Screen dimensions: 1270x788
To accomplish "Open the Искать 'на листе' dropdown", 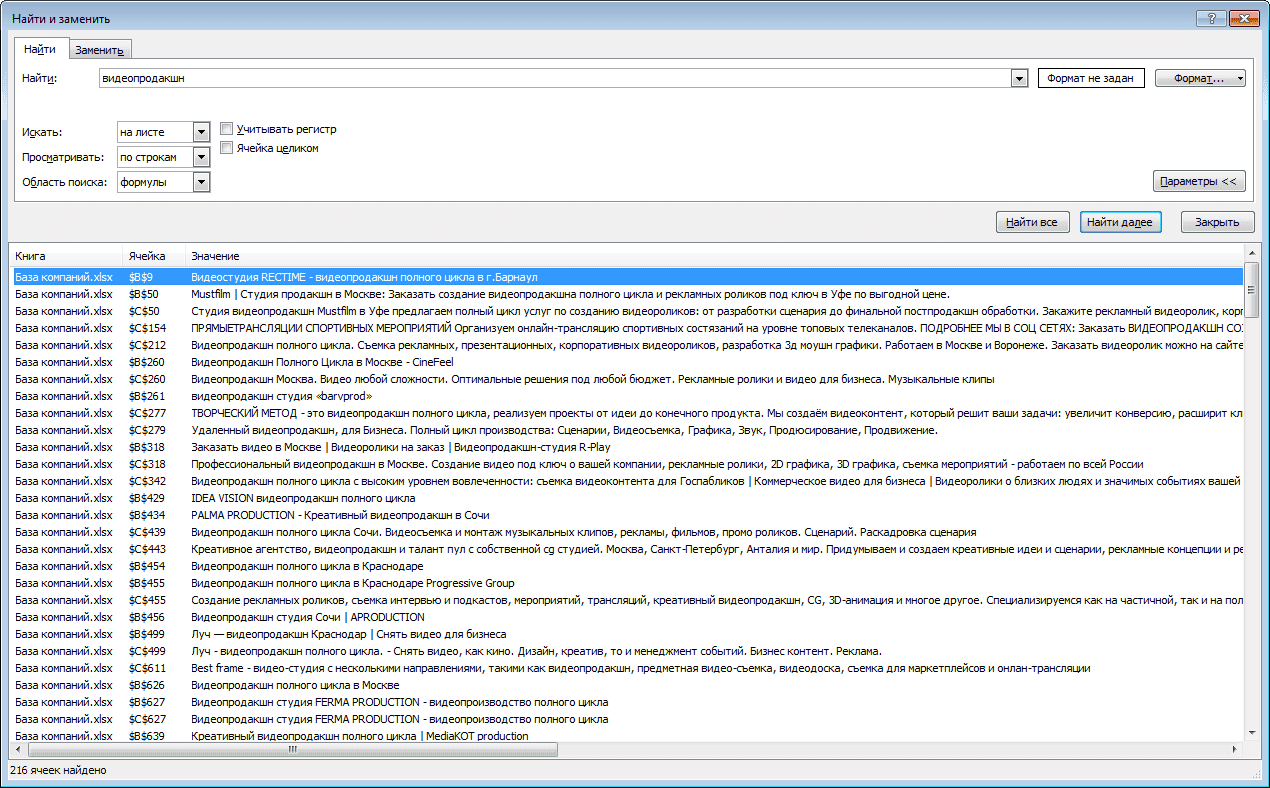I will click(200, 132).
